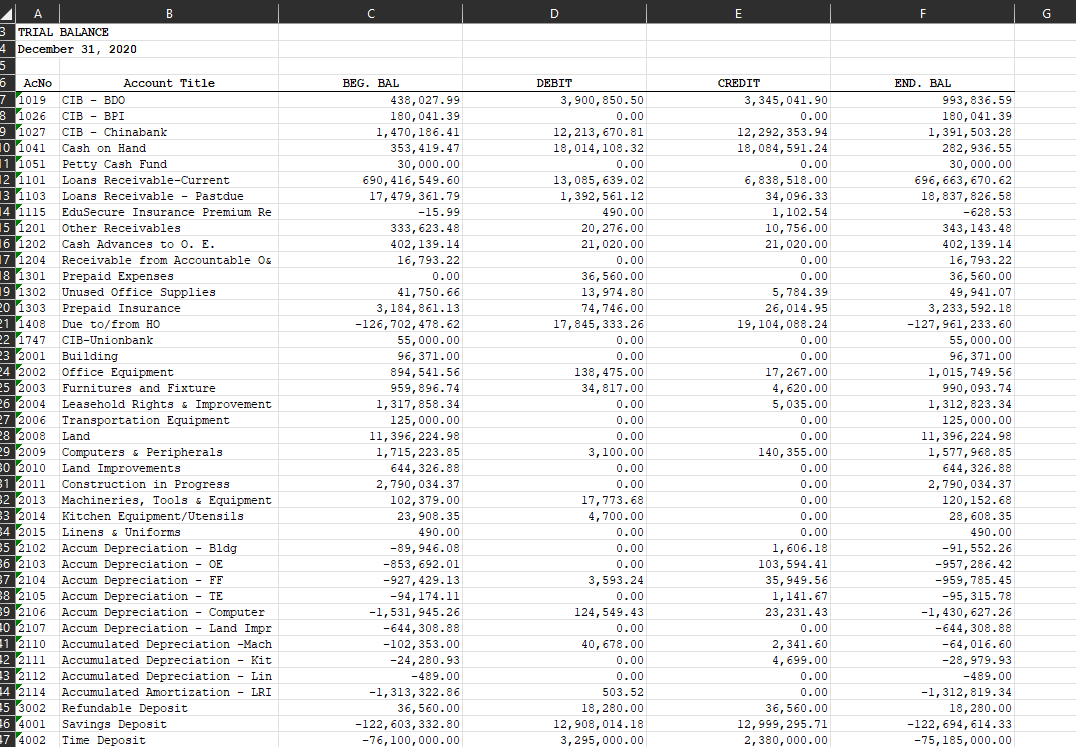The width and height of the screenshot is (1076, 747).
Task: Select Prepaid Insurance credit value 26,014.95
Action: coord(738,308)
